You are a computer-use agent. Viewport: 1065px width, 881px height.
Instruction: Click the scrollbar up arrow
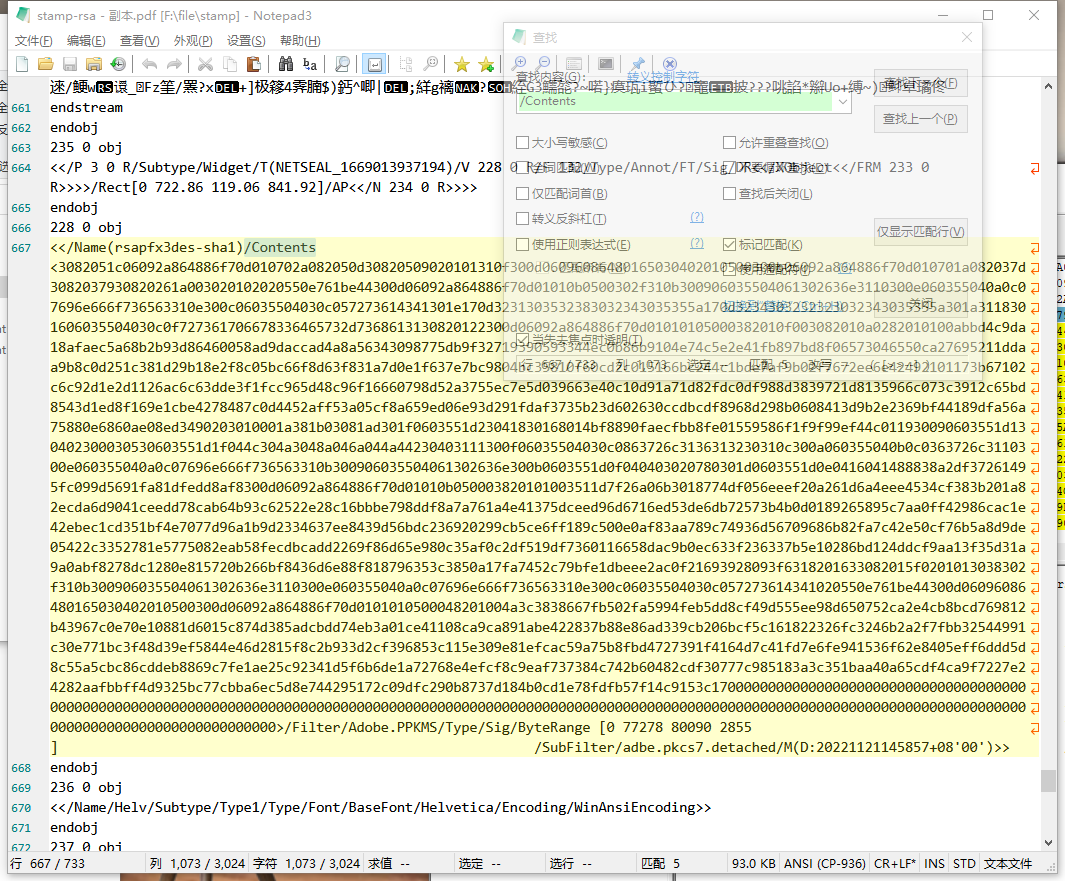click(x=1049, y=86)
